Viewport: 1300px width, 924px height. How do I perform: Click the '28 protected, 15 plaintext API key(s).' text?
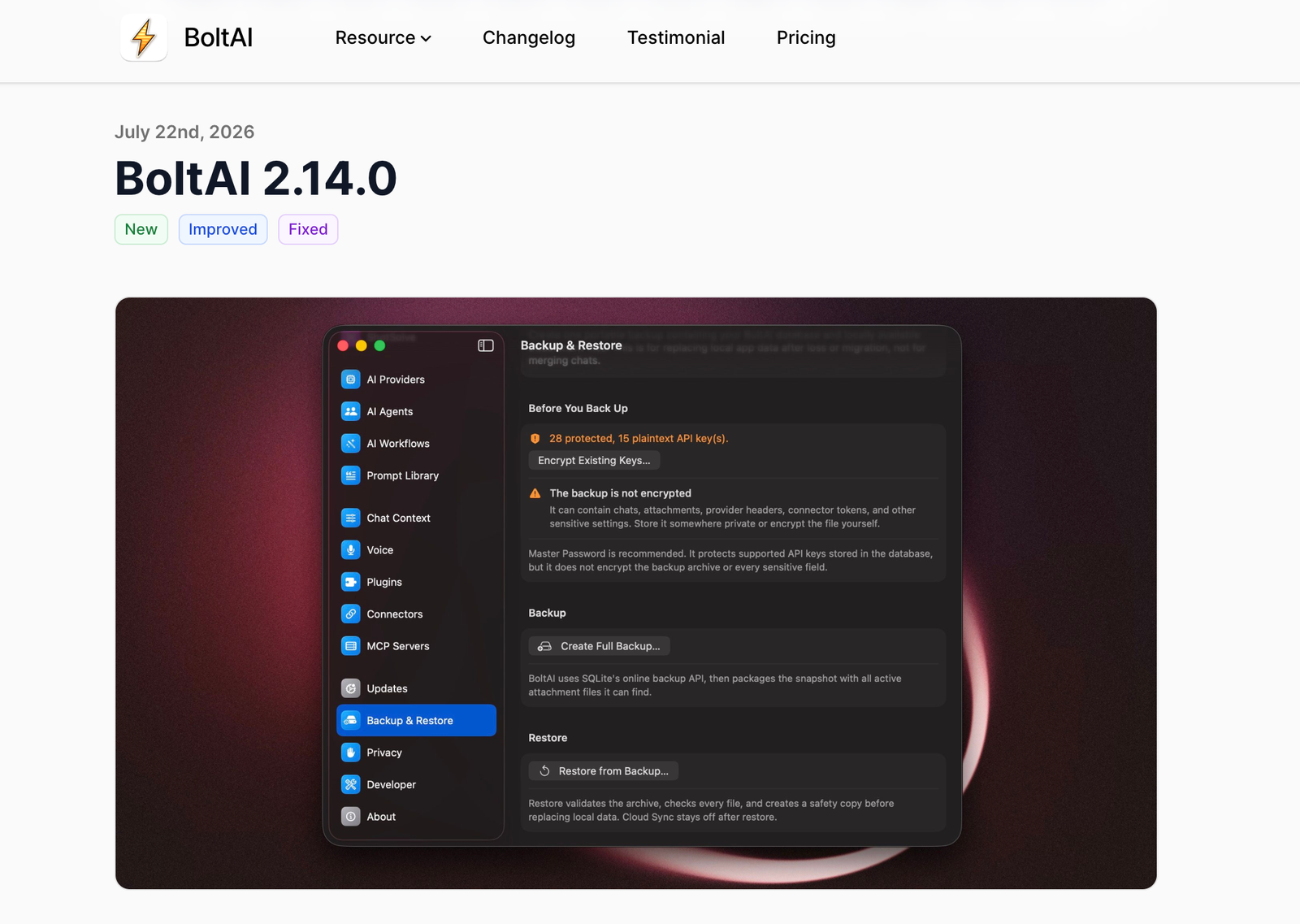coord(639,439)
